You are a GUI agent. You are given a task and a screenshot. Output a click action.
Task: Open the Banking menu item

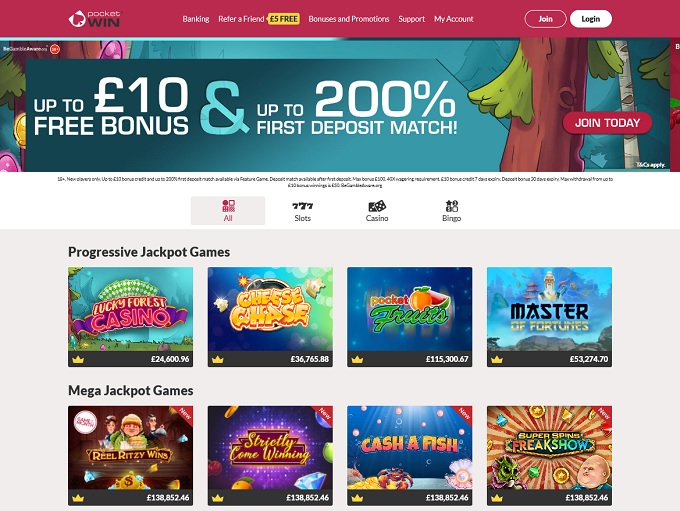coord(196,19)
